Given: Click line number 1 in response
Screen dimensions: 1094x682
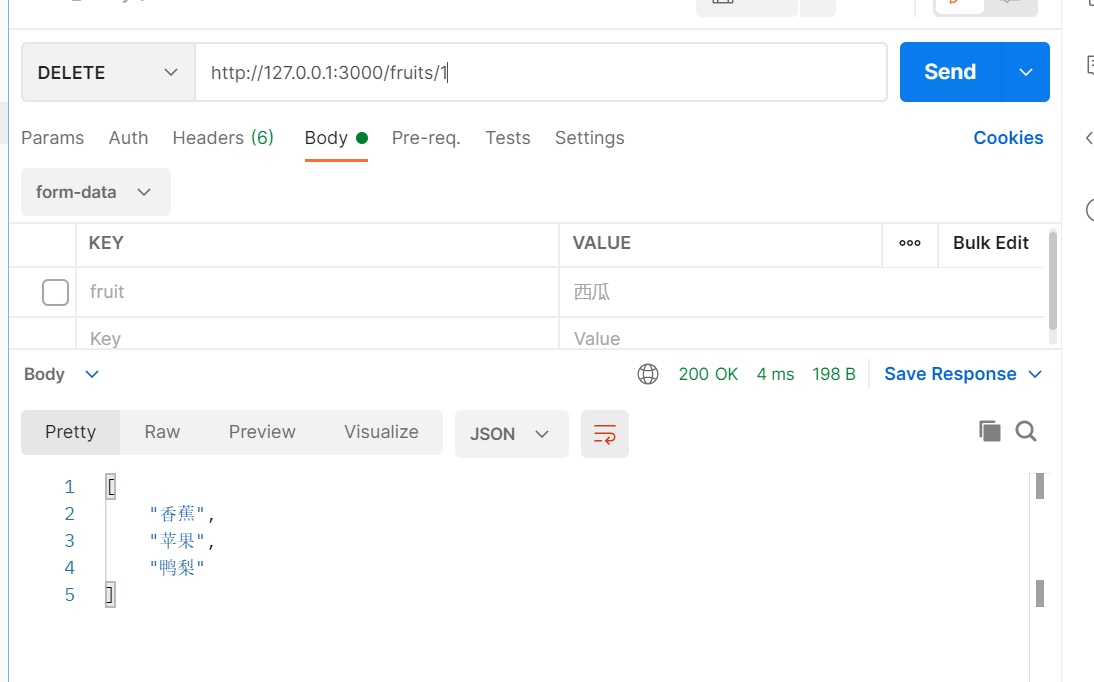Looking at the screenshot, I should click(69, 487).
